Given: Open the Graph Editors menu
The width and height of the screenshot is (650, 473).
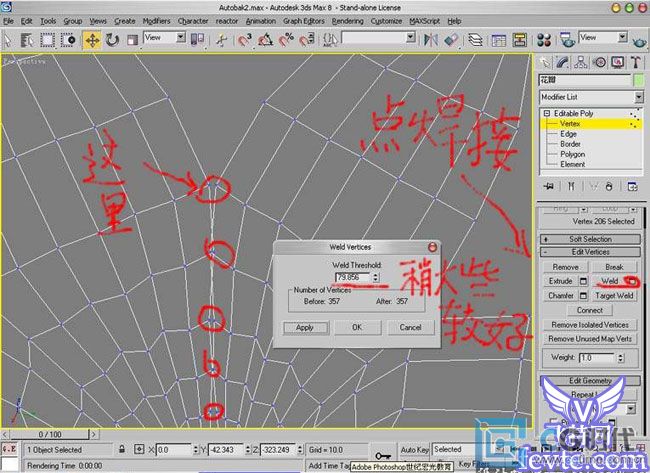Looking at the screenshot, I should [x=304, y=21].
